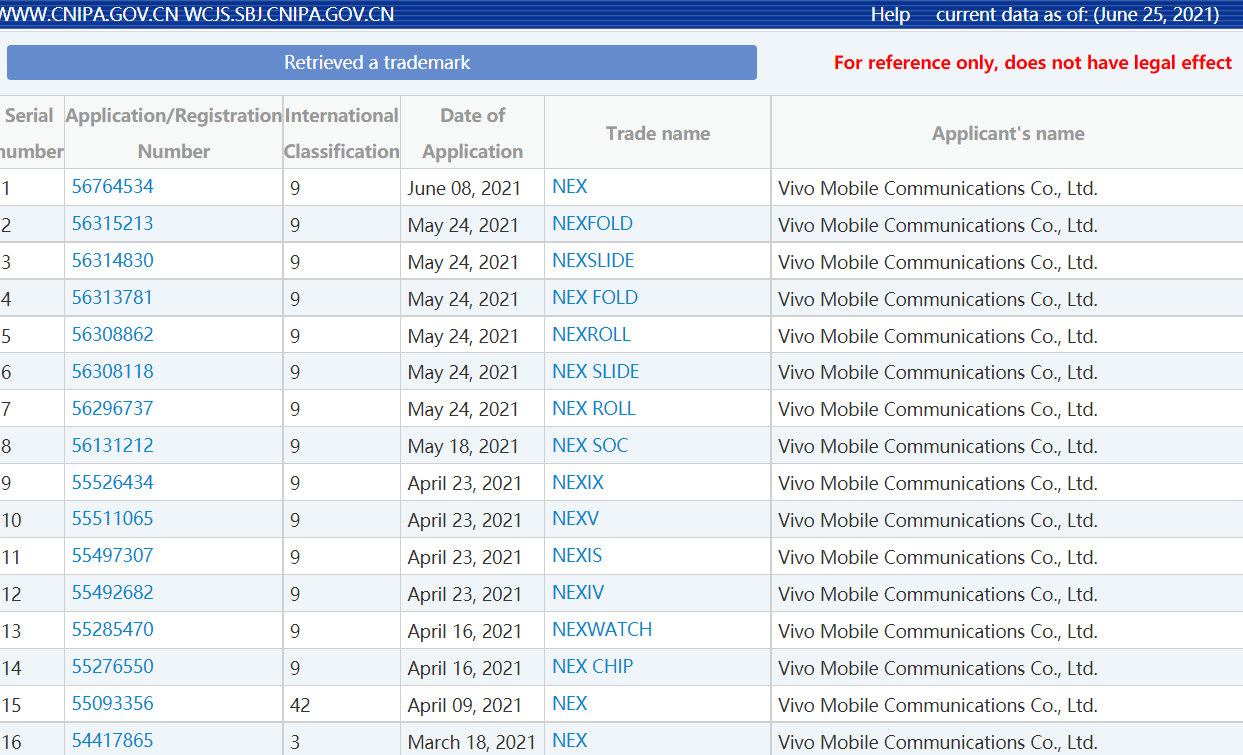Open application number 56308862
This screenshot has height=755, width=1243.
(x=113, y=335)
